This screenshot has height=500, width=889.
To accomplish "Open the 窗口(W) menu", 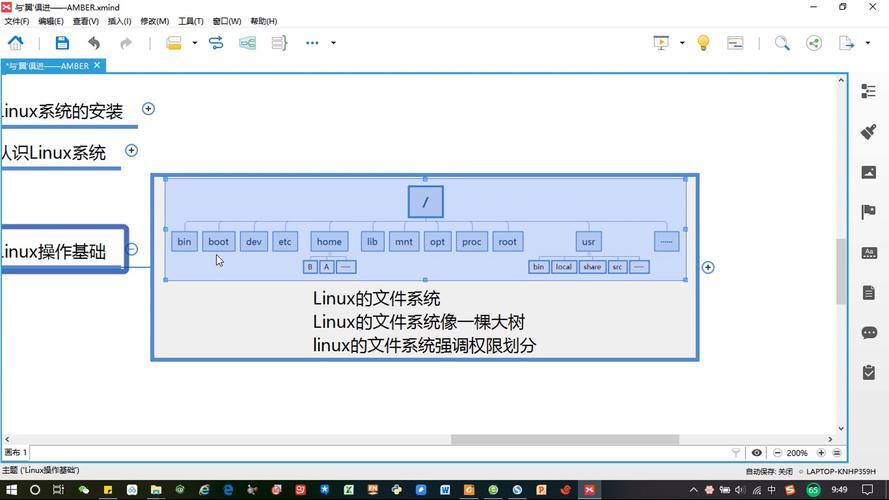I will (x=227, y=21).
